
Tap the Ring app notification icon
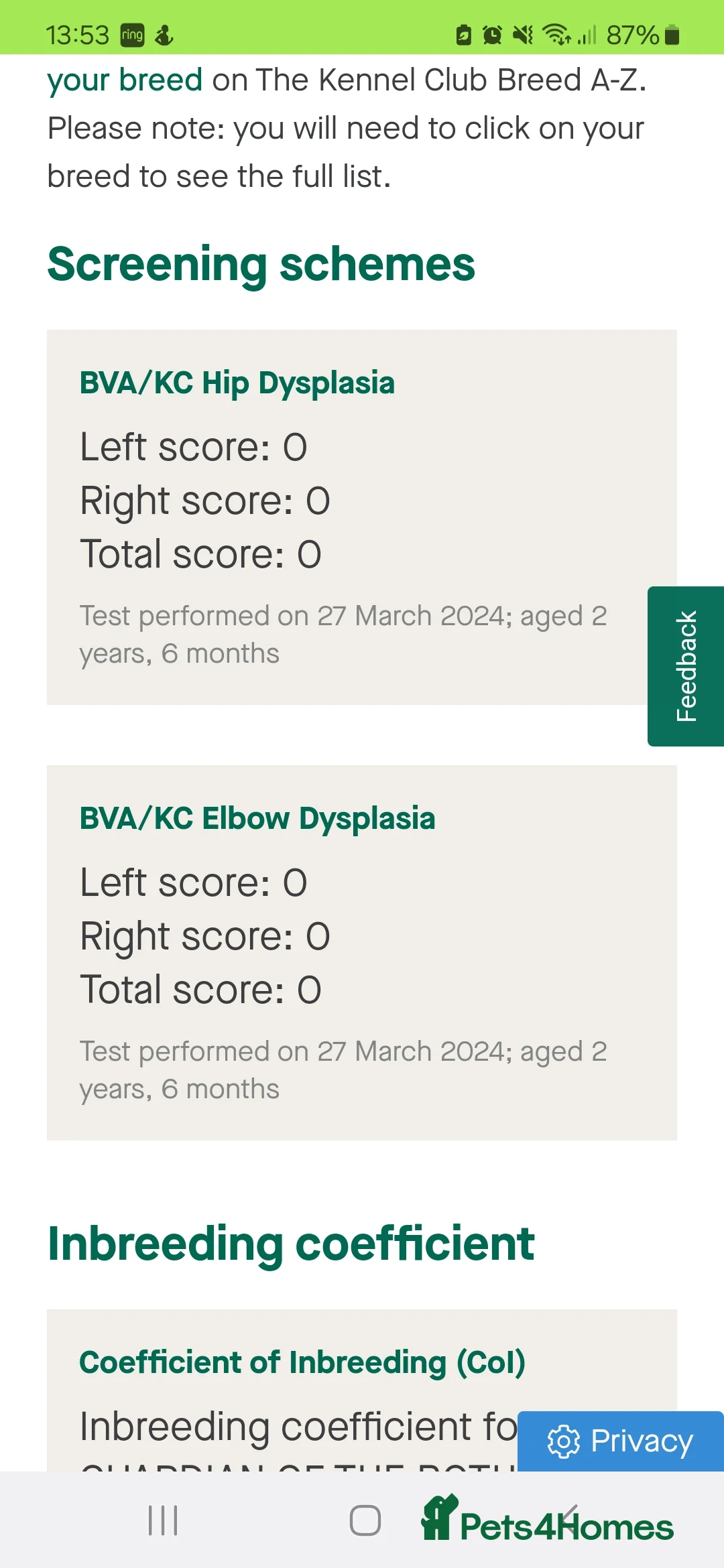(132, 35)
